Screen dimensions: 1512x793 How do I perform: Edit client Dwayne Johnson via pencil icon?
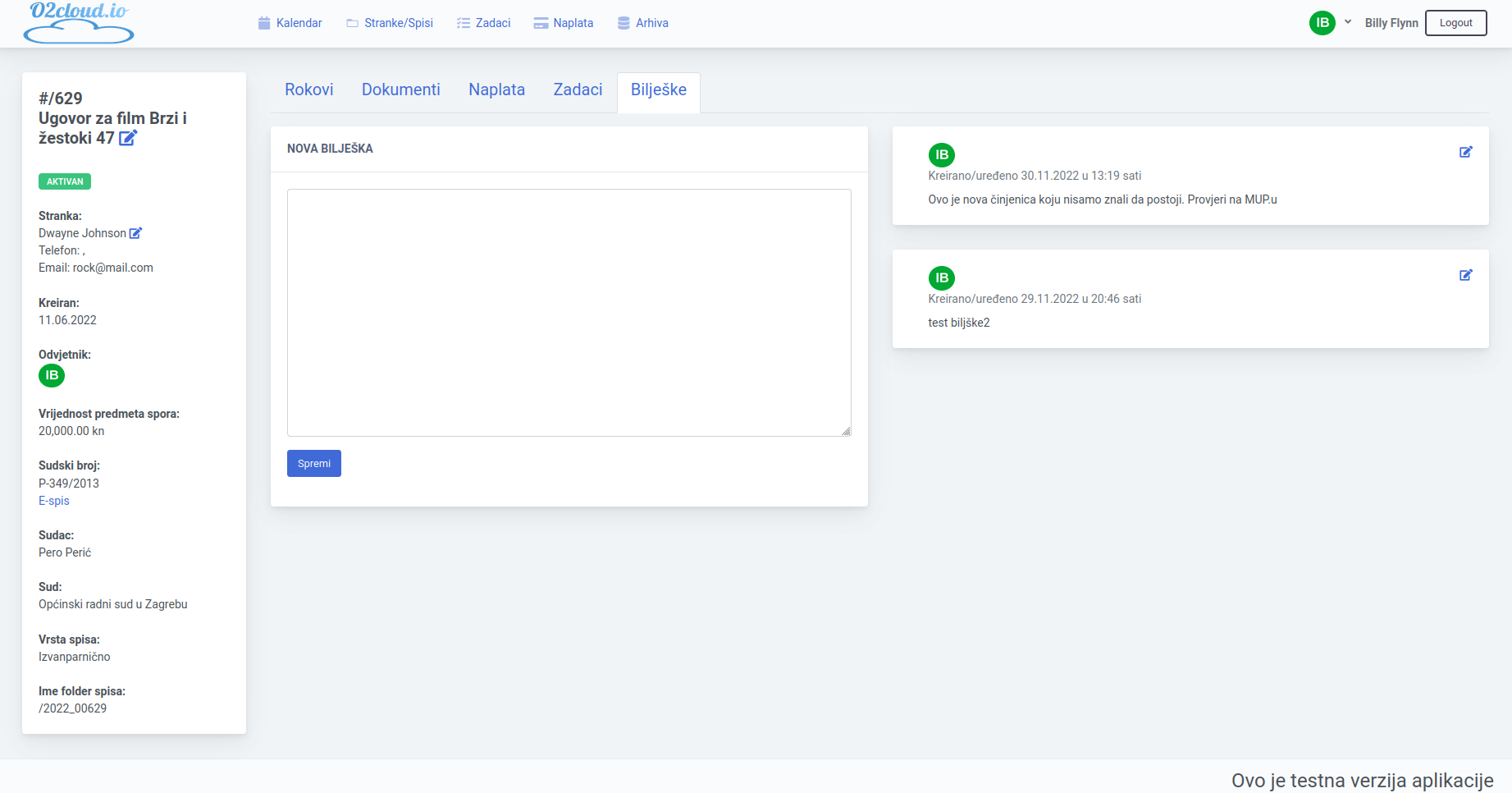click(136, 233)
